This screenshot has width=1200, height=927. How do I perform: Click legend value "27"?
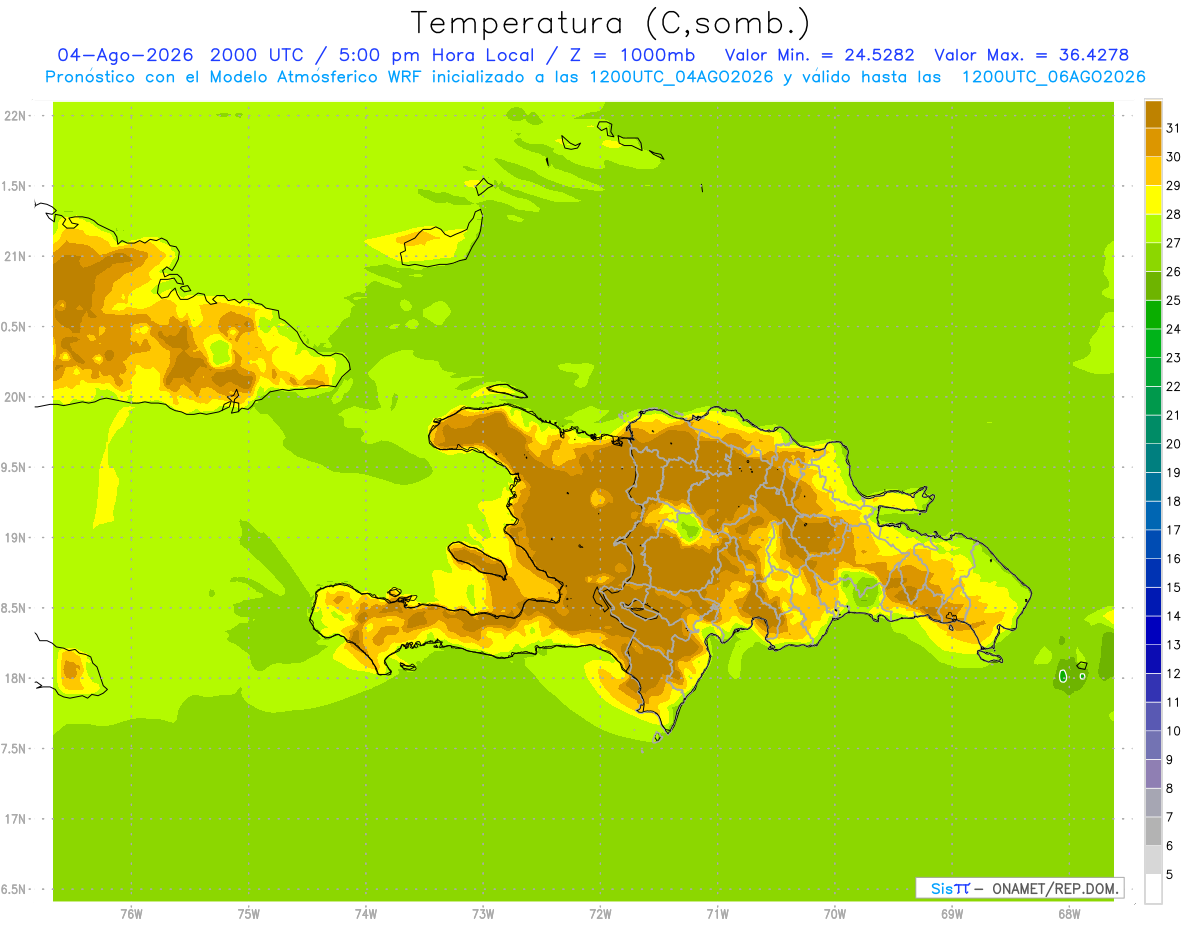point(1174,243)
